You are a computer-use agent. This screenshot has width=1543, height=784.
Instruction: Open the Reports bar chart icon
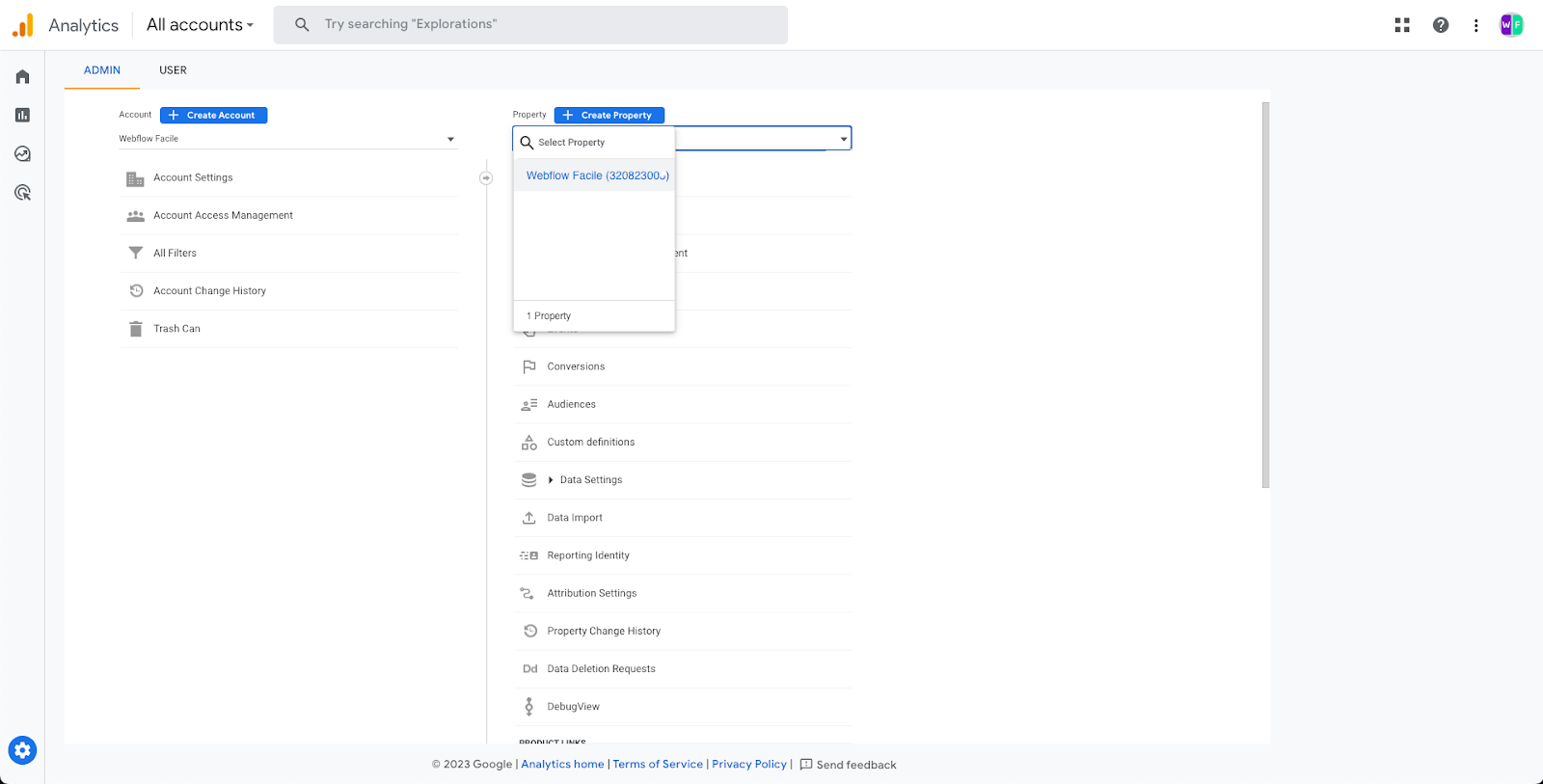(22, 115)
